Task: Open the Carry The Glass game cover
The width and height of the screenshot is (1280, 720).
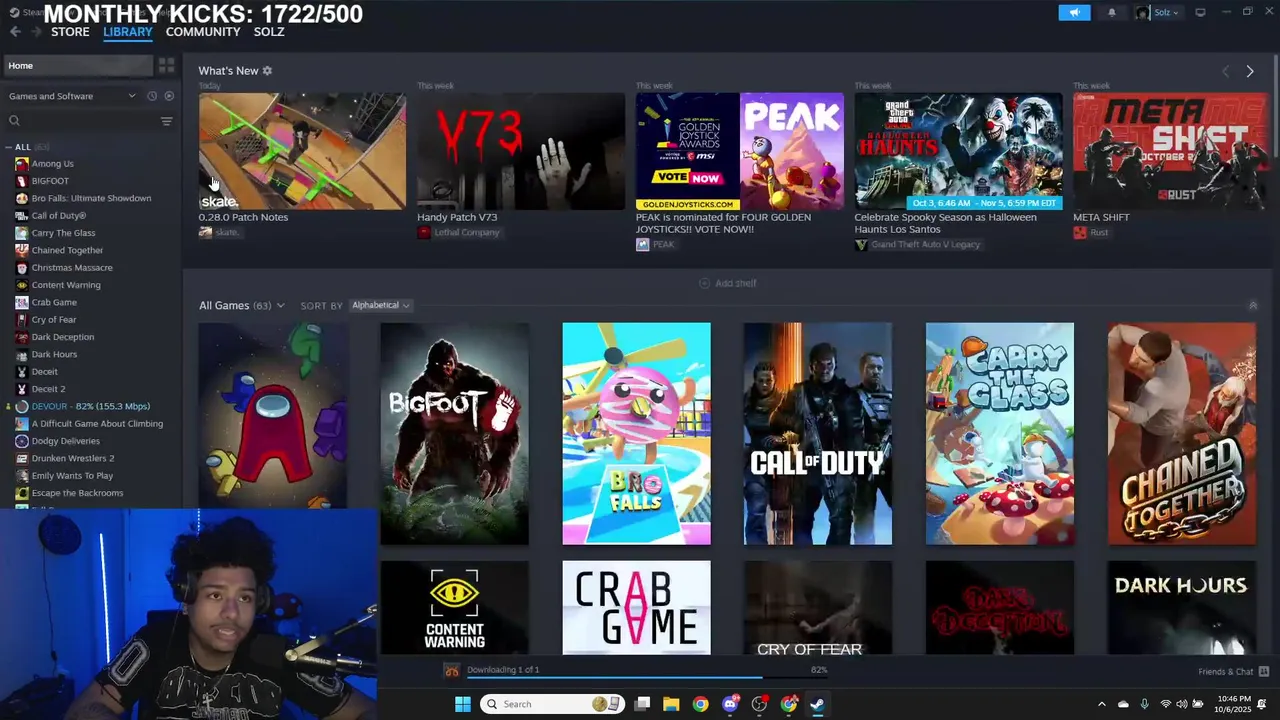Action: (x=1000, y=434)
